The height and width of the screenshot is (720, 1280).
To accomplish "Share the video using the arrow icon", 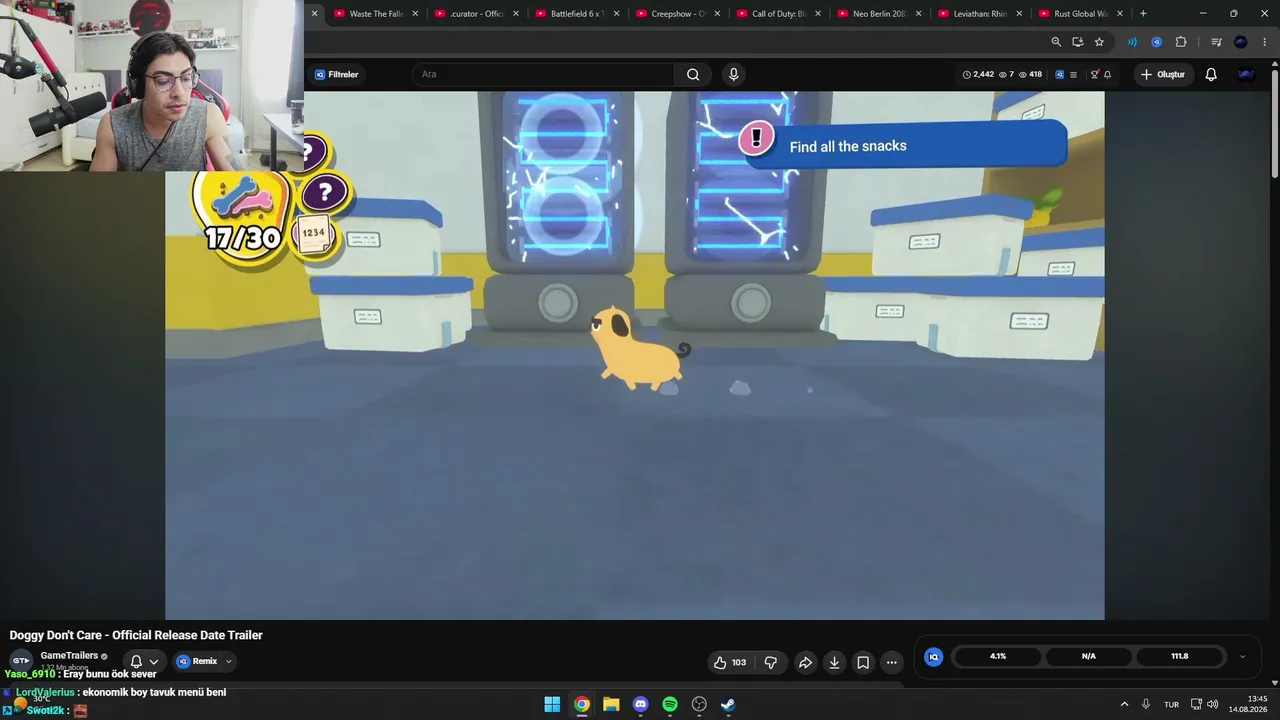I will coord(805,662).
